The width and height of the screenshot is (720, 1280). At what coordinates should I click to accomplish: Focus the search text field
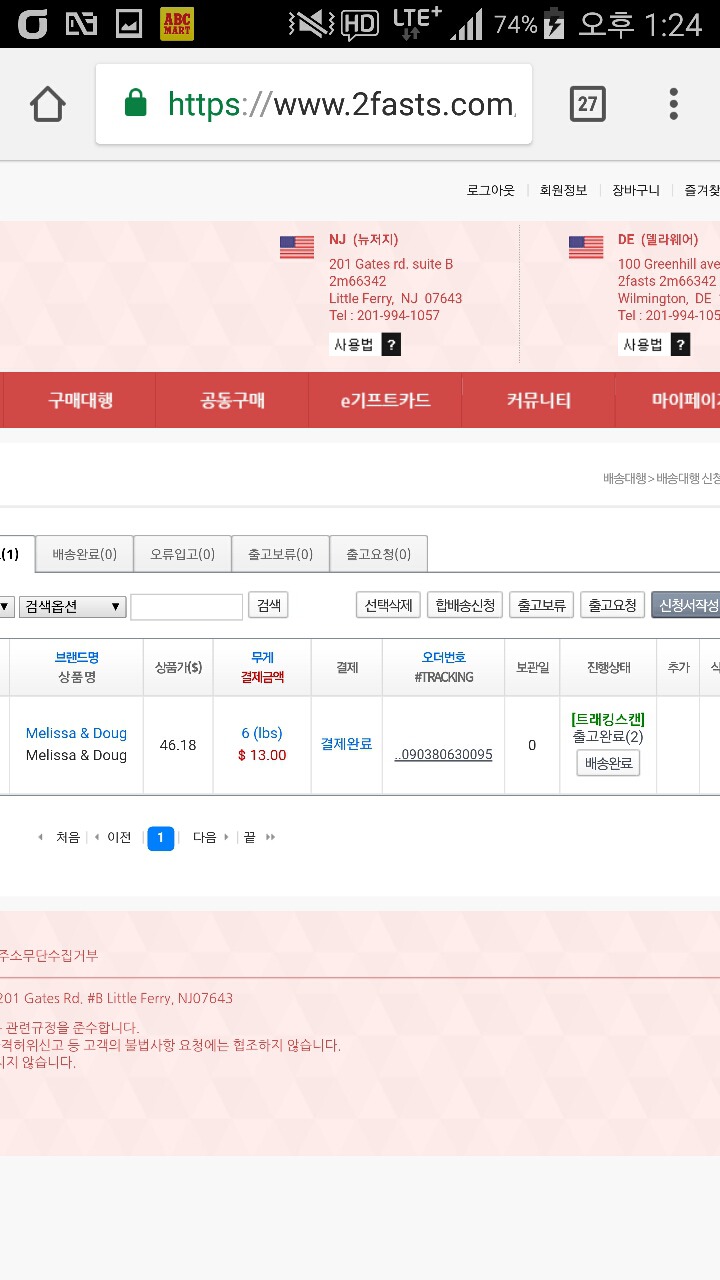186,607
